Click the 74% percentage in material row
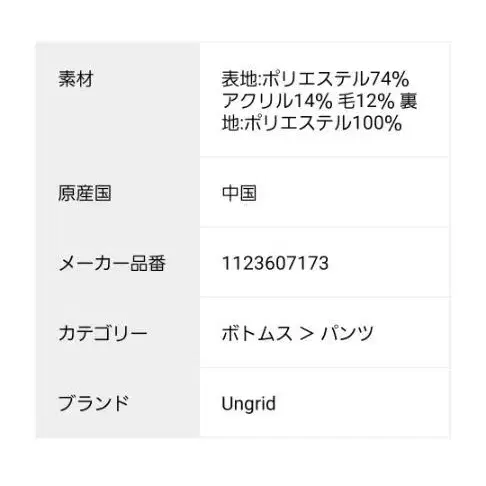This screenshot has width=486, height=486. (389, 79)
